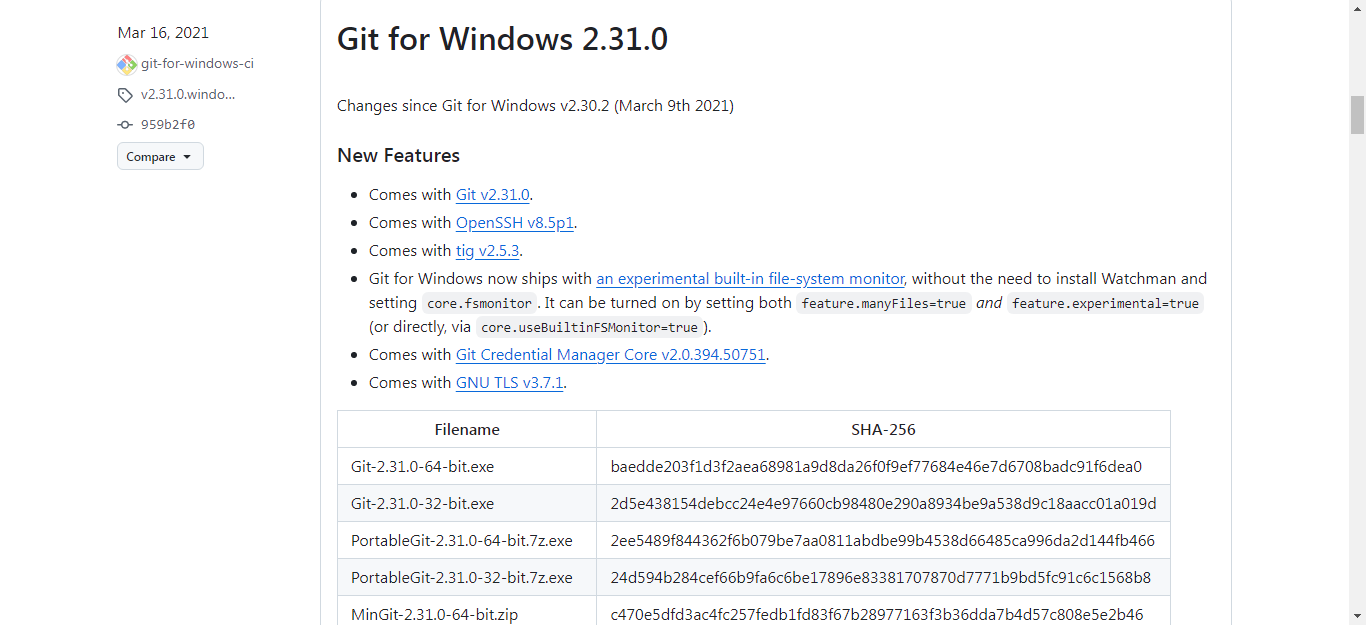Follow the tig v2.5.3 link
The height and width of the screenshot is (625, 1366).
(x=488, y=251)
